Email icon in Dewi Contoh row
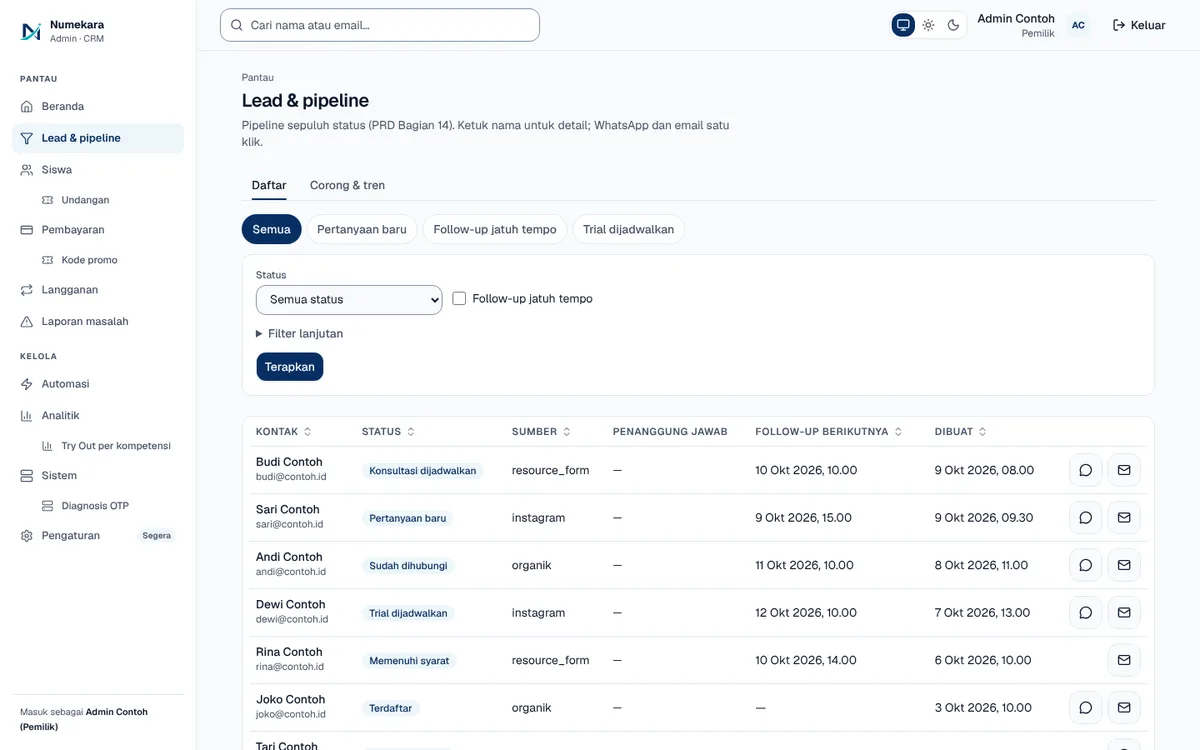Screen dimensions: 1200x750 pos(1124,613)
